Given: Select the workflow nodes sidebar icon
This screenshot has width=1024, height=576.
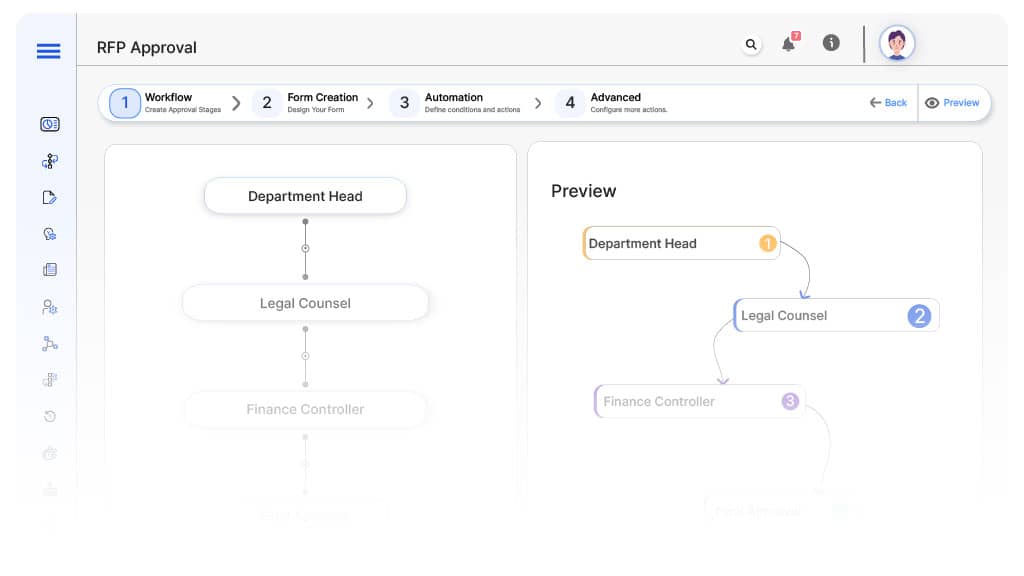Looking at the screenshot, I should pos(50,161).
